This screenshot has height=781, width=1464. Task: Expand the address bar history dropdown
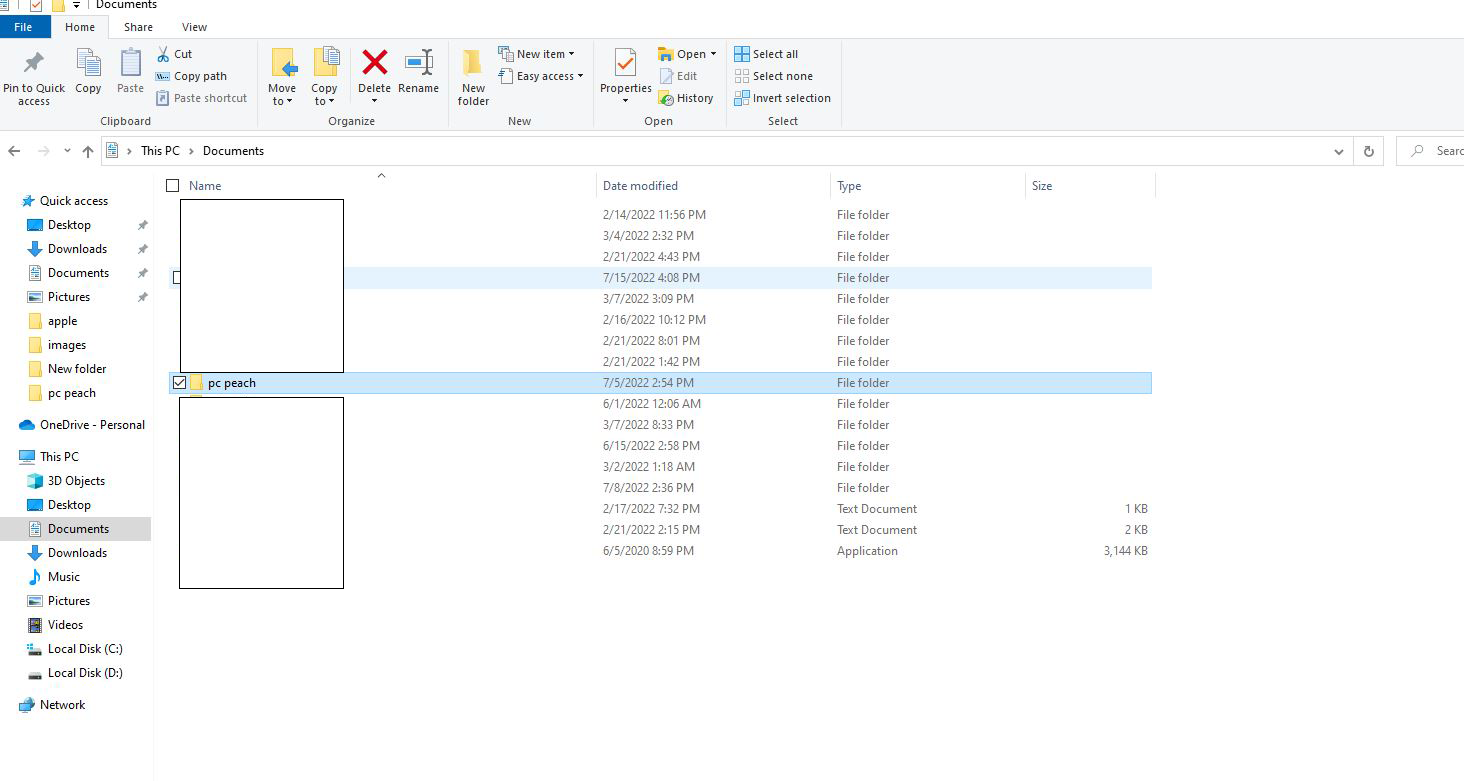coord(1339,151)
